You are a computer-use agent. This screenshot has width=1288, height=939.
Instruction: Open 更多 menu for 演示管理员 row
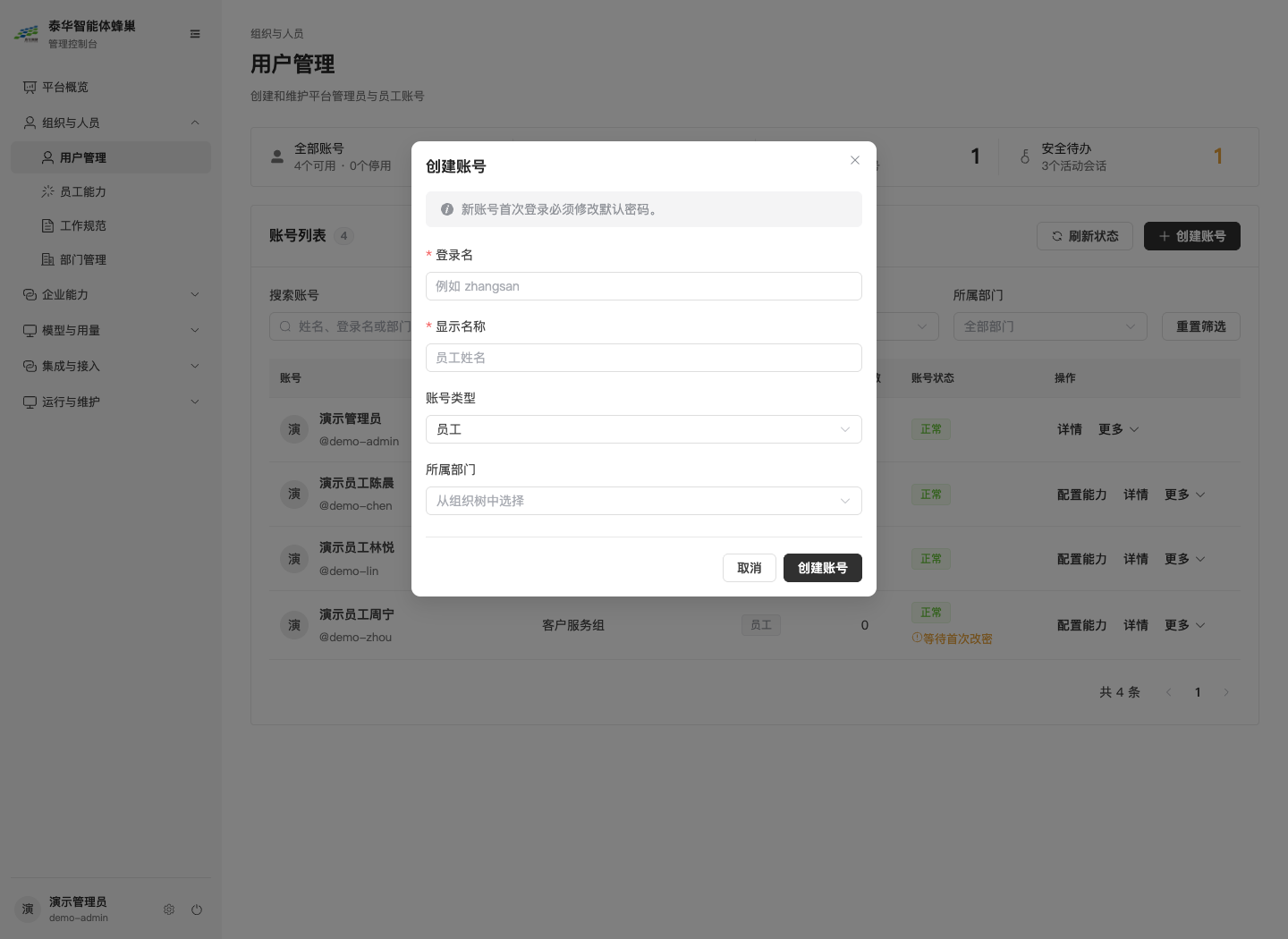pyautogui.click(x=1118, y=429)
